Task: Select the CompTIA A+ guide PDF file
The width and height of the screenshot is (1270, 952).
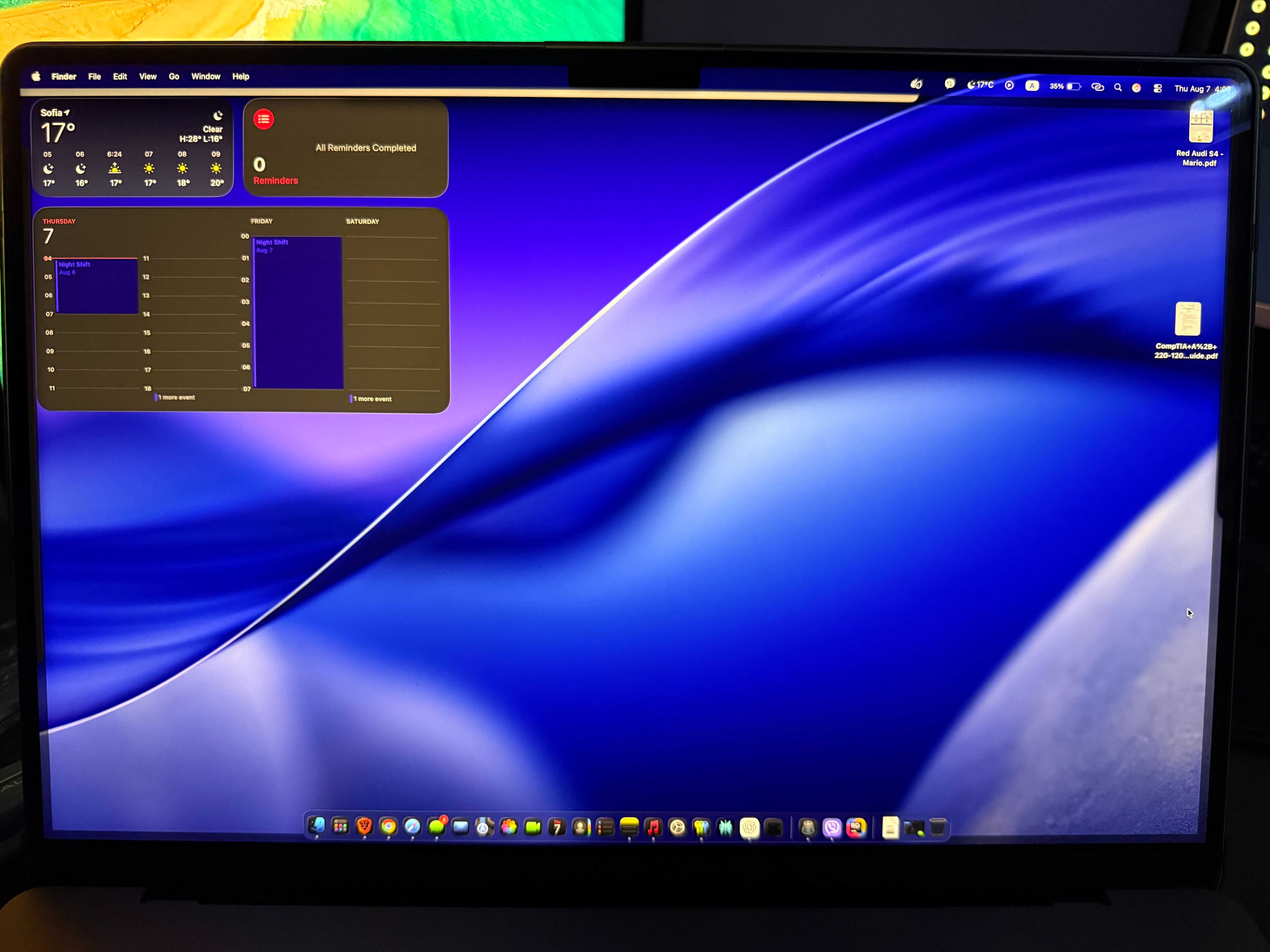Action: coord(1187,330)
